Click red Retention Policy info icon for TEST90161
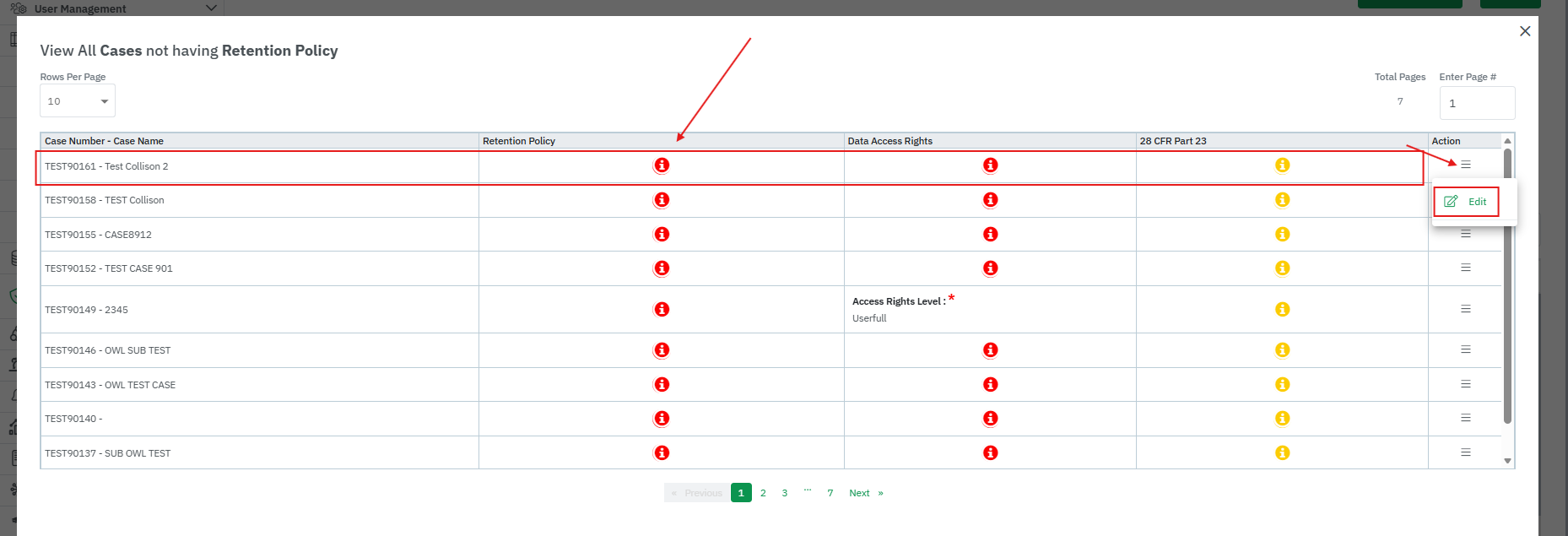 [662, 165]
